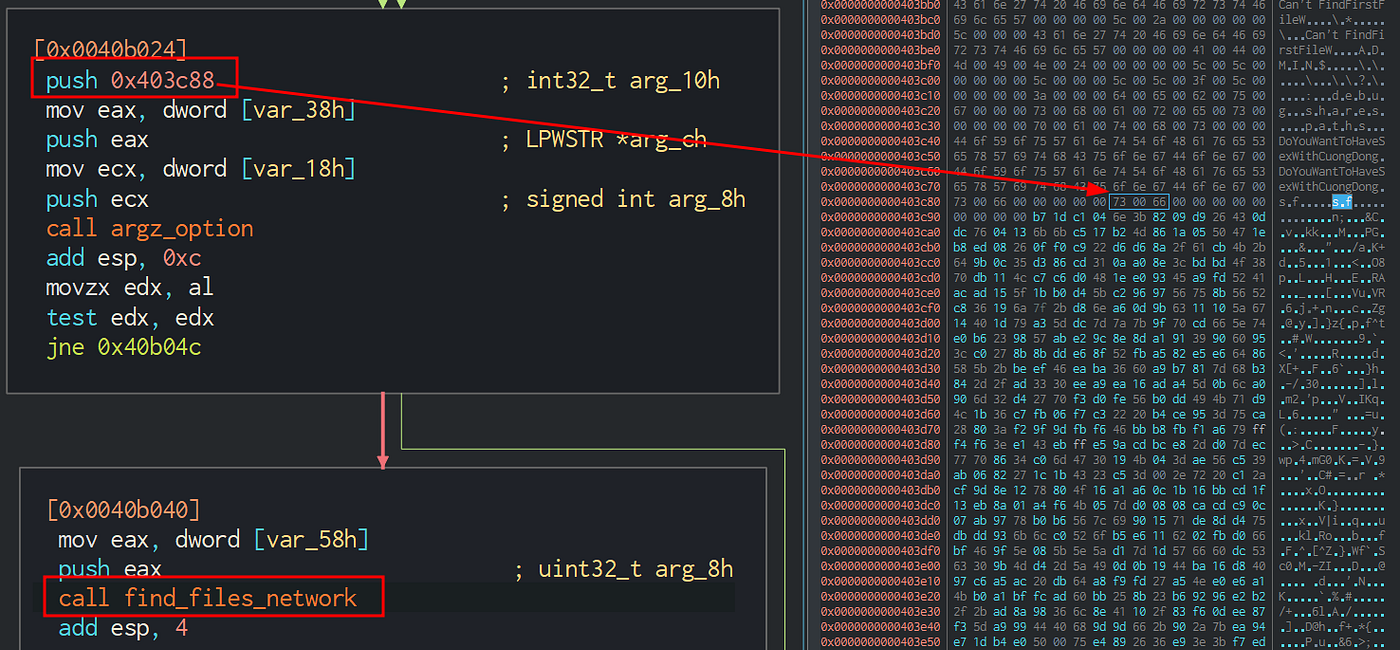Screen dimensions: 1400x650
Task: Click the var_38h variable reference
Action: click(298, 110)
